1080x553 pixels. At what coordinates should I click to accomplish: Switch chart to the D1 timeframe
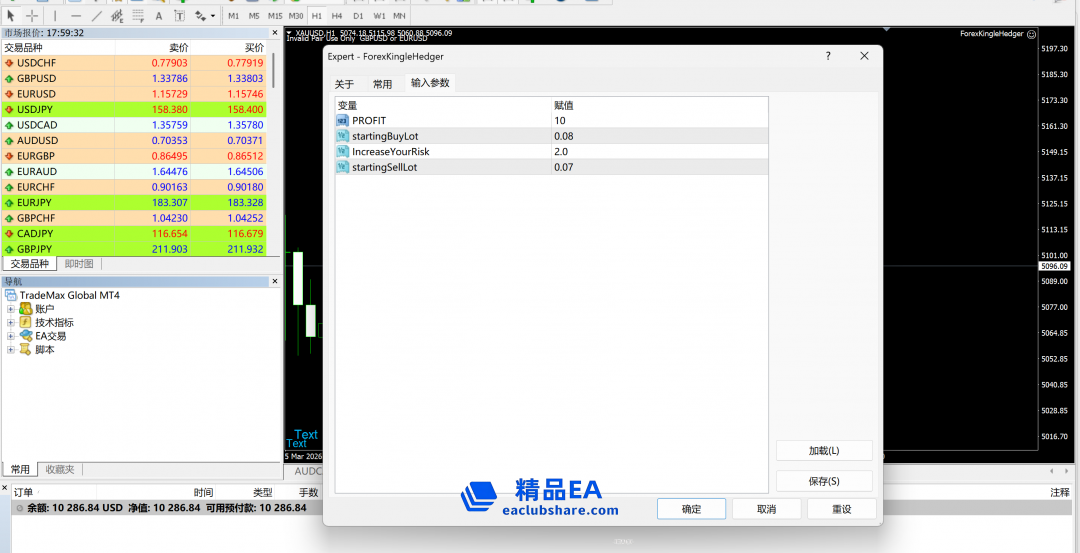pyautogui.click(x=358, y=16)
